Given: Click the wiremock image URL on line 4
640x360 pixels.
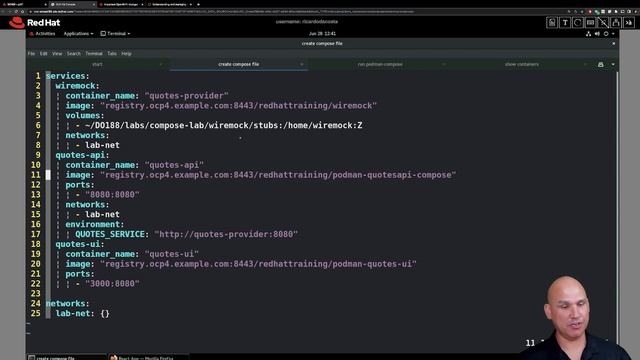Looking at the screenshot, I should pos(238,106).
